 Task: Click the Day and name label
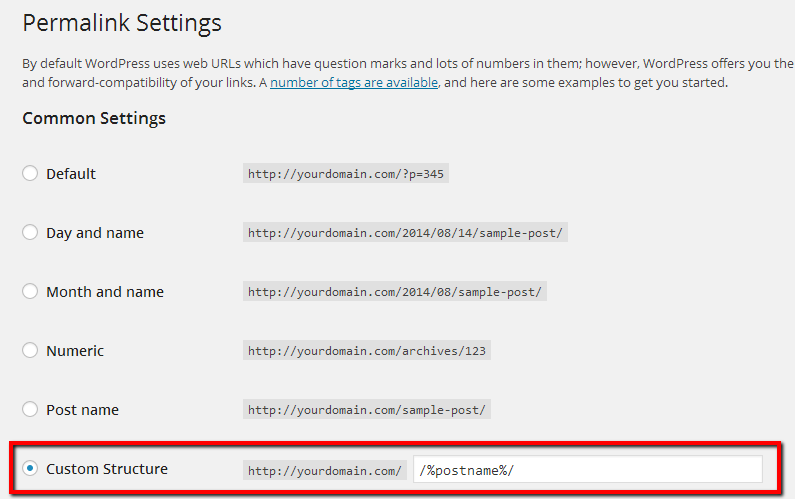[x=95, y=233]
